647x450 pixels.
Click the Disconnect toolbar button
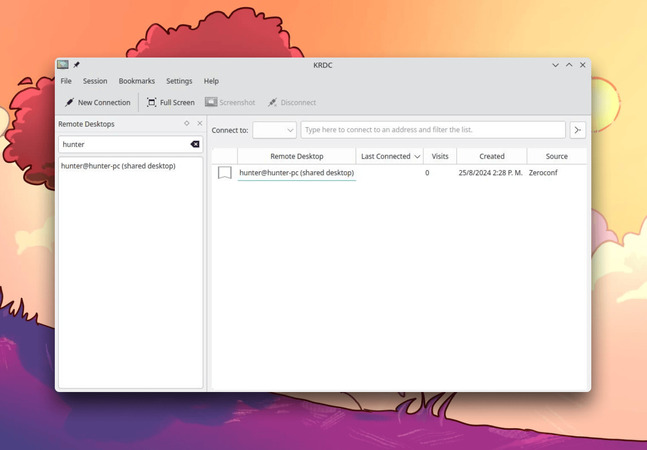coord(292,102)
